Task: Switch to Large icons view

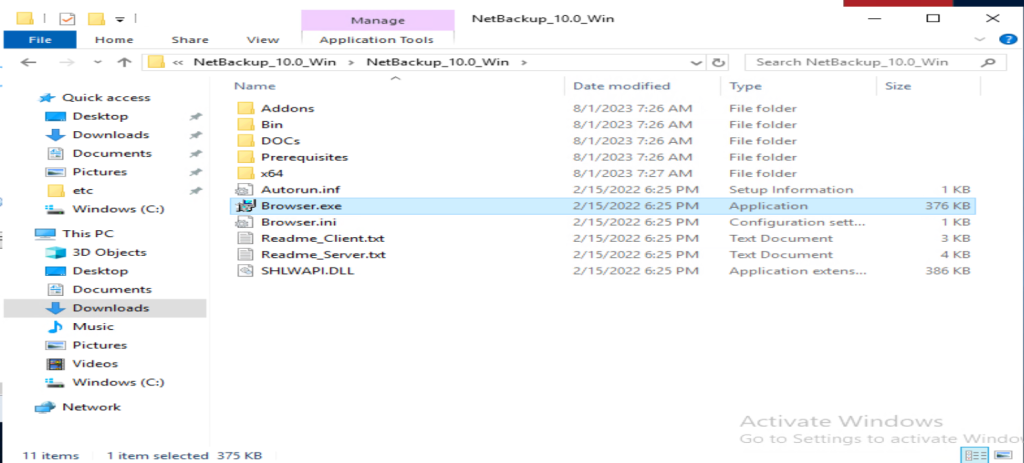Action: [1003, 455]
